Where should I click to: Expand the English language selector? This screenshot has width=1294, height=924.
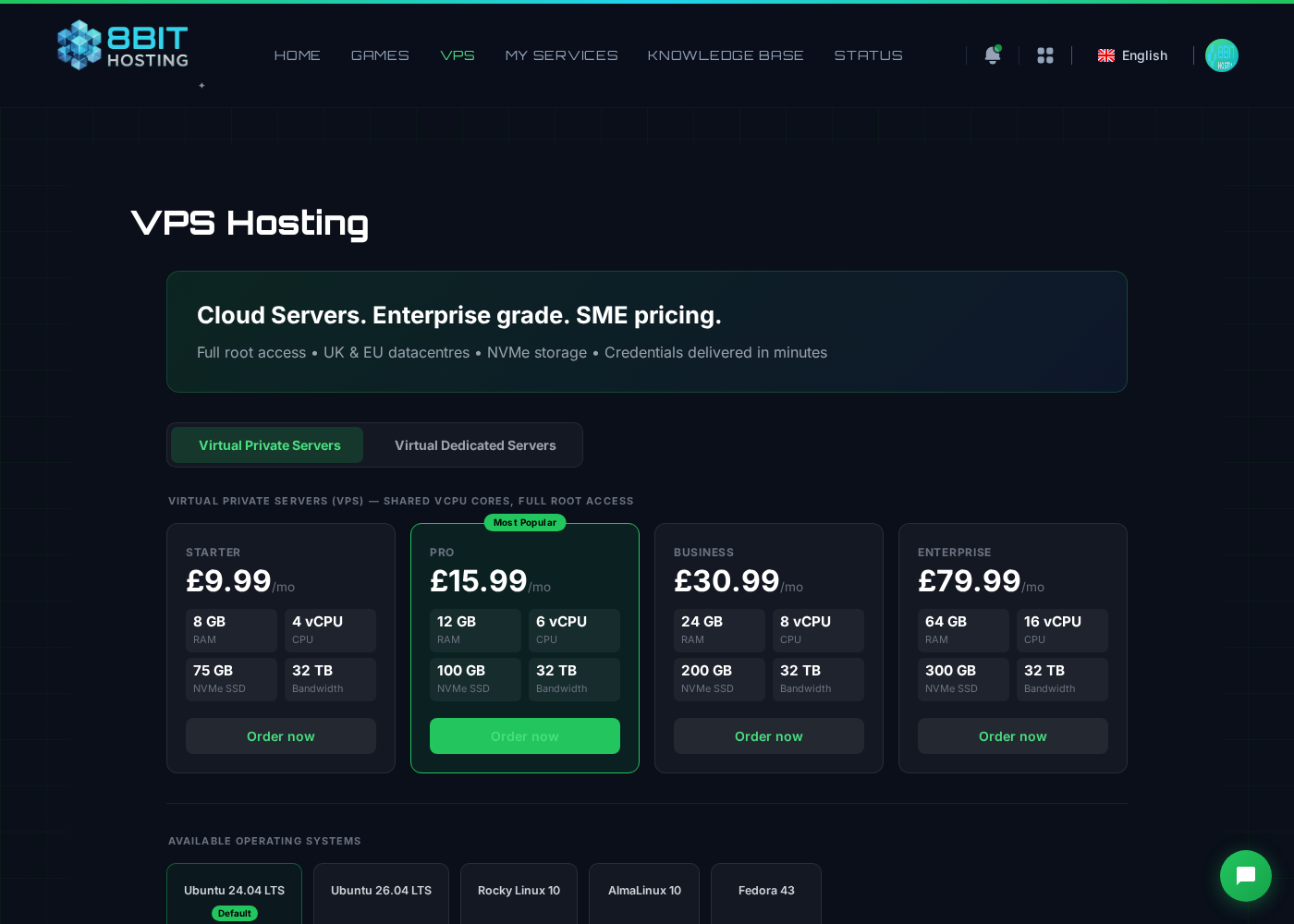coord(1132,55)
